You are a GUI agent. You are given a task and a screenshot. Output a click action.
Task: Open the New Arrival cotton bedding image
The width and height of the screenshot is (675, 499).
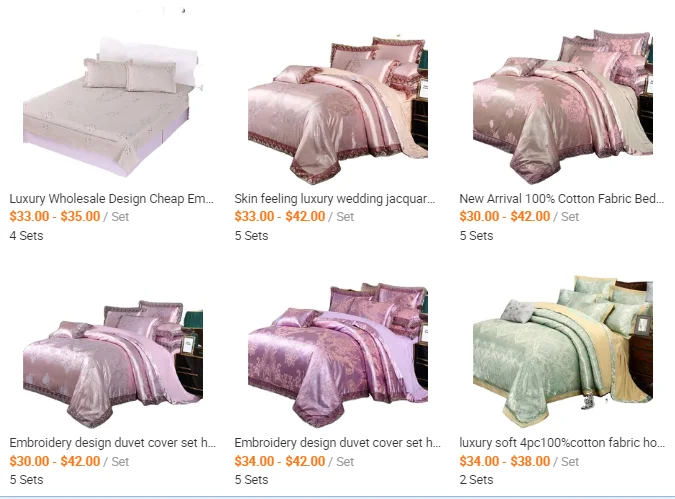(563, 108)
